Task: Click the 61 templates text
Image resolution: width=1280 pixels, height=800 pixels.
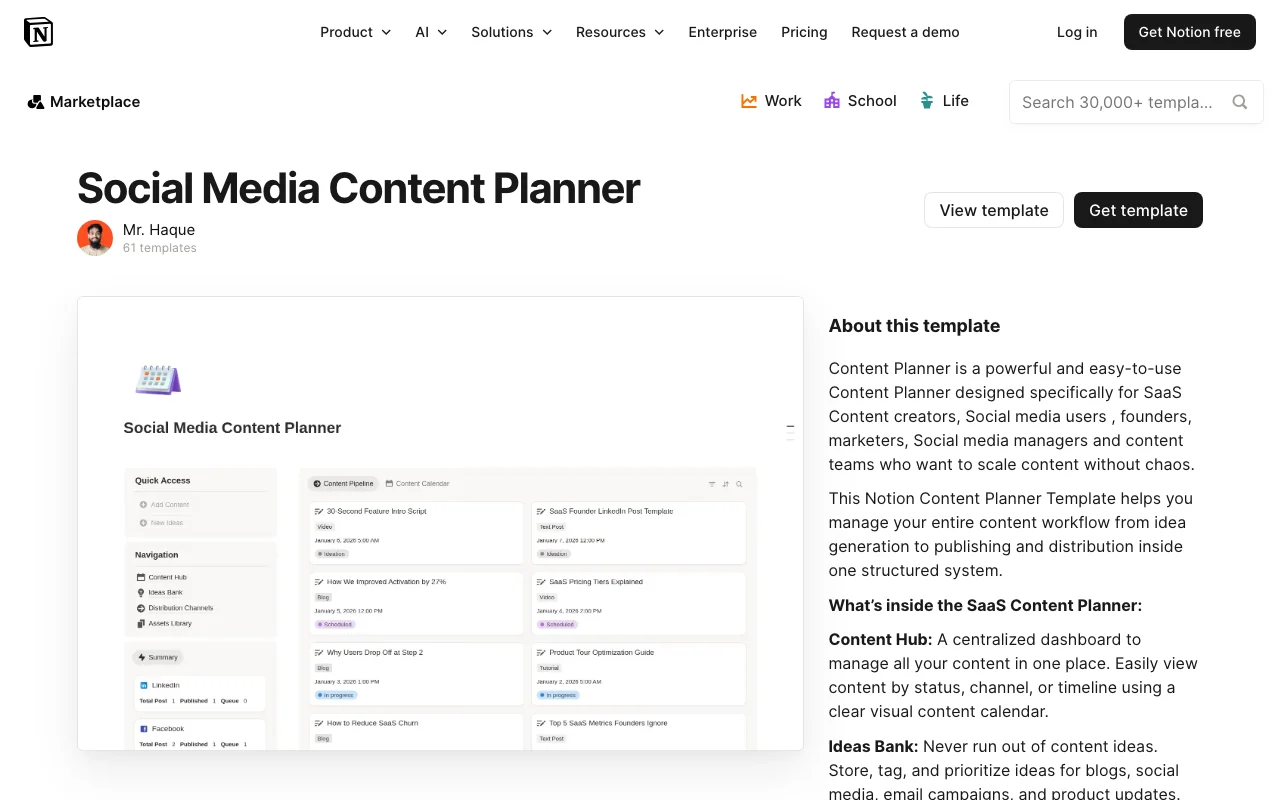Action: click(x=160, y=248)
